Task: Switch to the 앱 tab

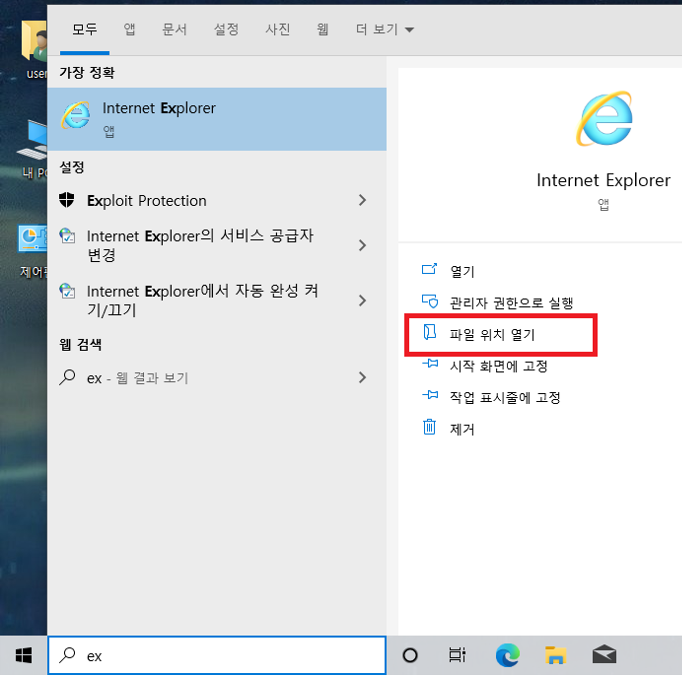Action: click(x=130, y=29)
